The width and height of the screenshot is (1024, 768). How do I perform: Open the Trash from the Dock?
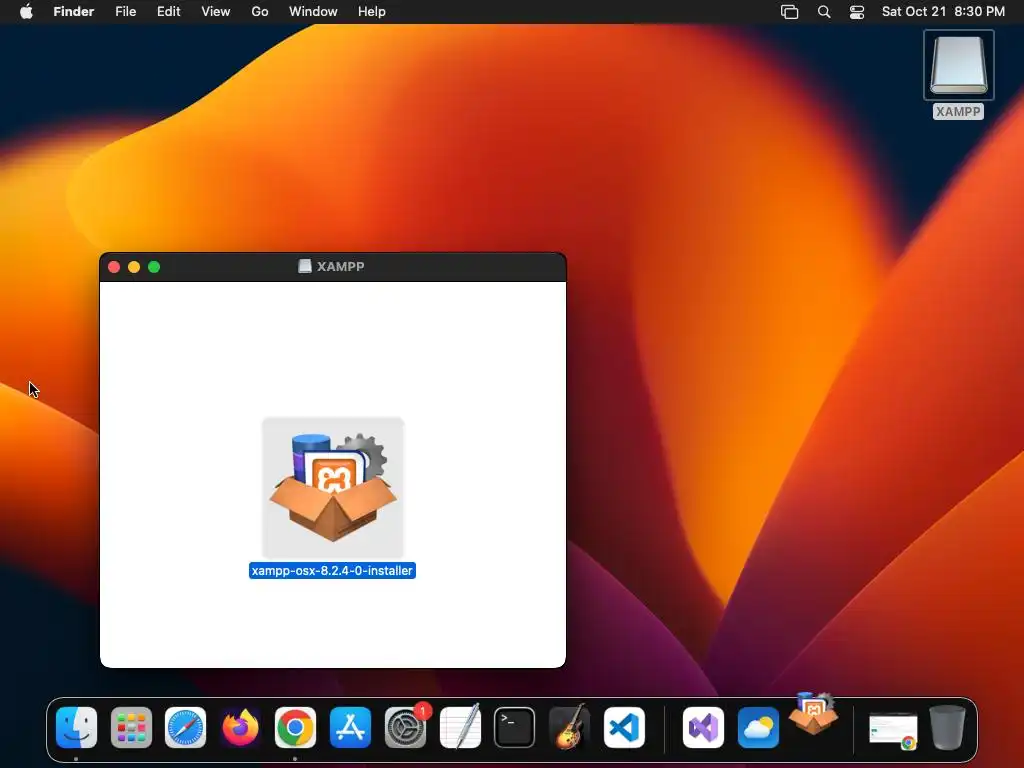pyautogui.click(x=948, y=728)
